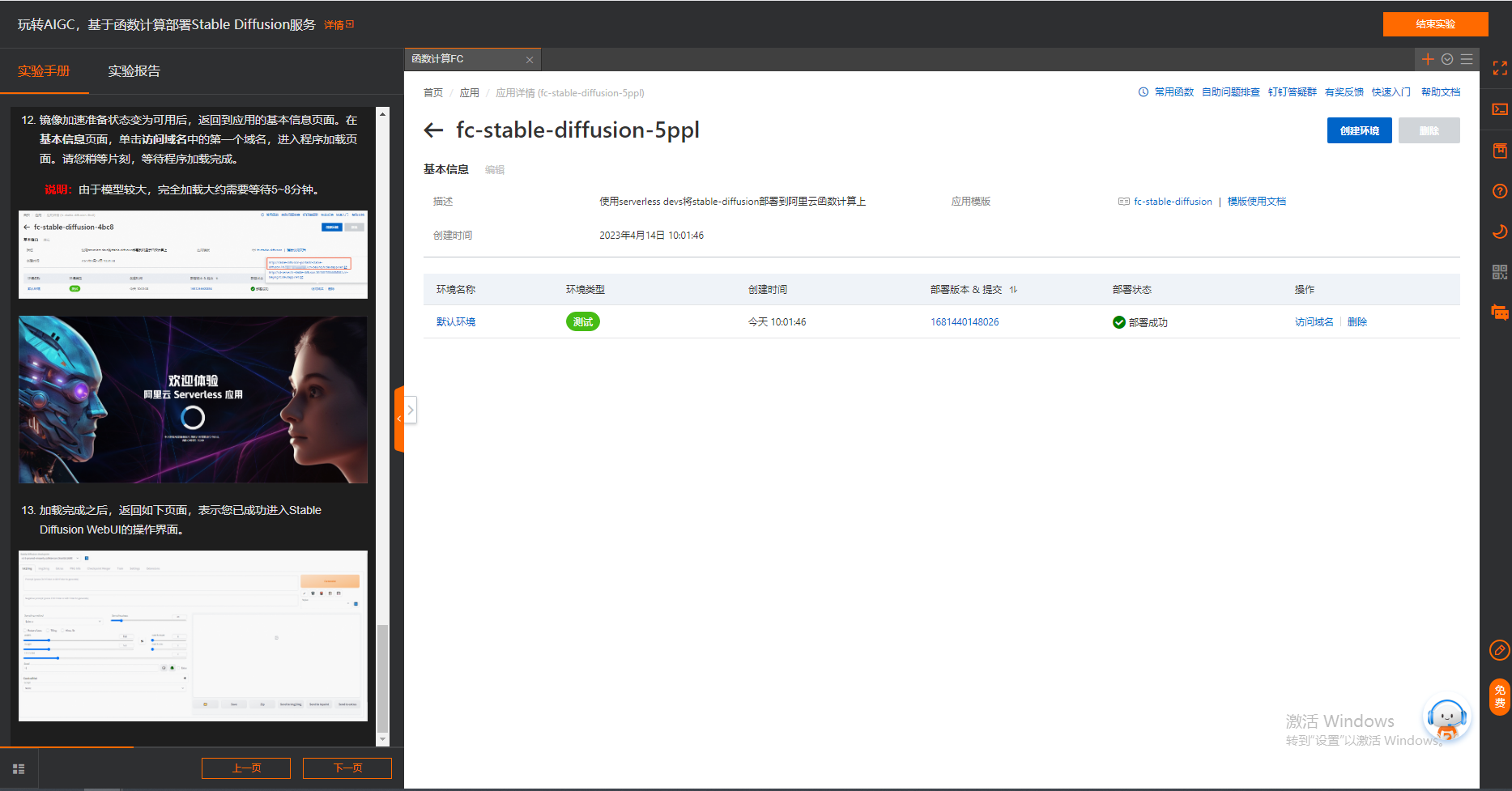Click the greyed 删除 button beside 创建环境
The height and width of the screenshot is (791, 1512).
point(1429,130)
